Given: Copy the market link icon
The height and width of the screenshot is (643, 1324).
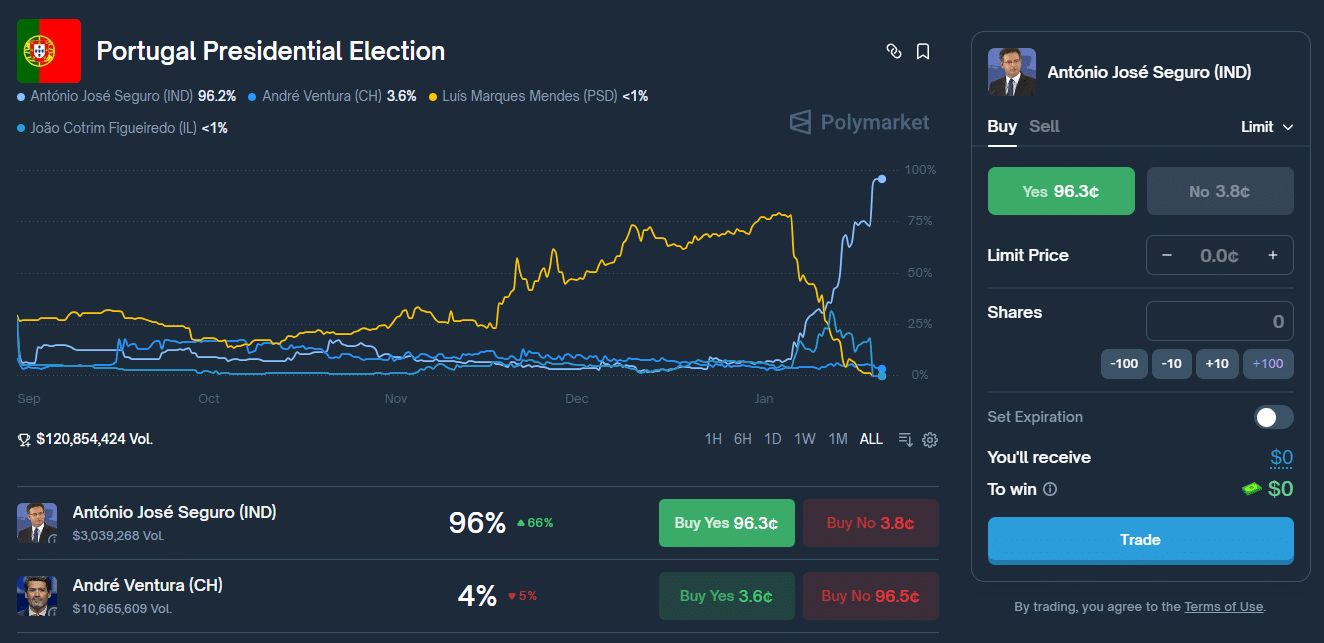Looking at the screenshot, I should click(x=894, y=51).
